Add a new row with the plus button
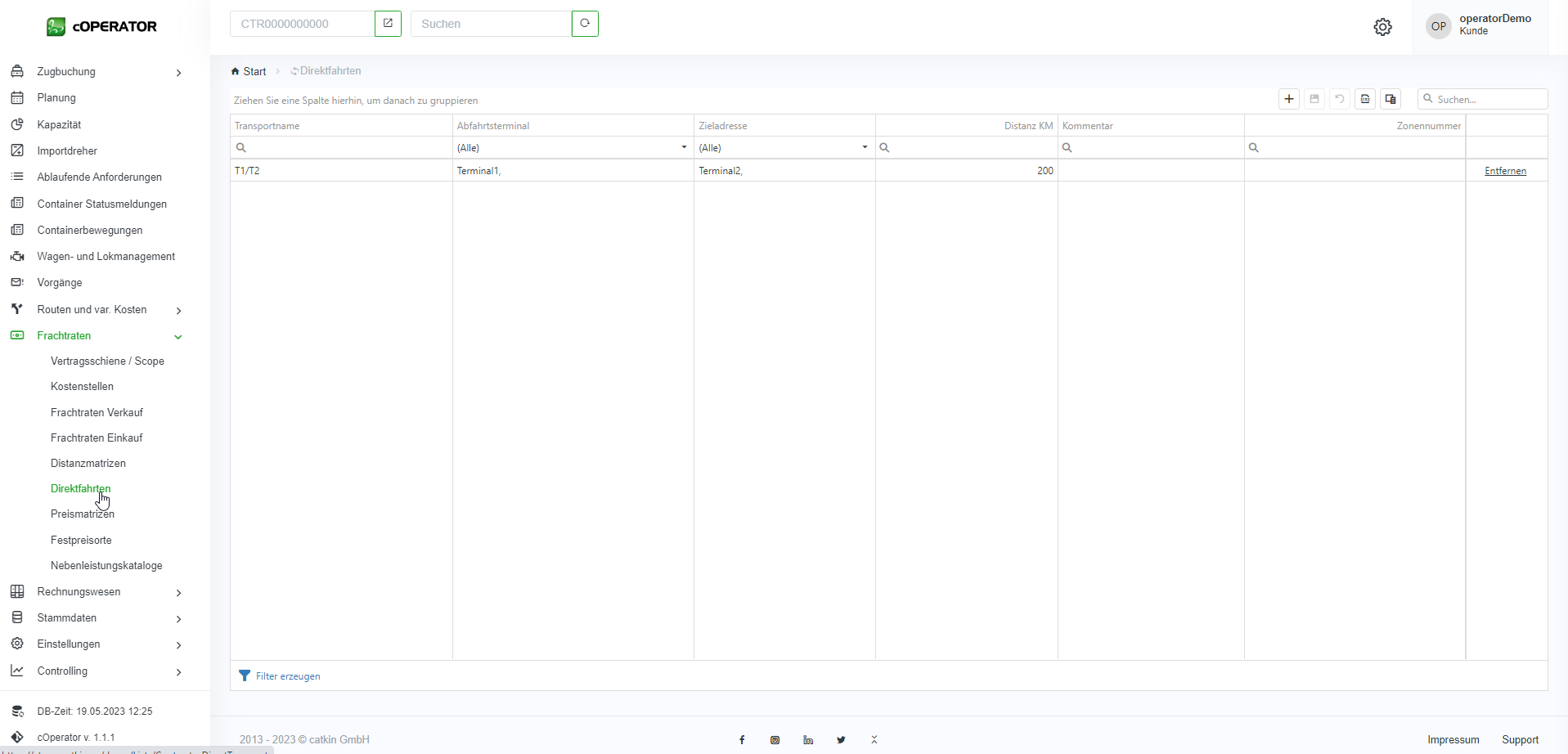Viewport: 1568px width, 754px height. coord(1288,99)
